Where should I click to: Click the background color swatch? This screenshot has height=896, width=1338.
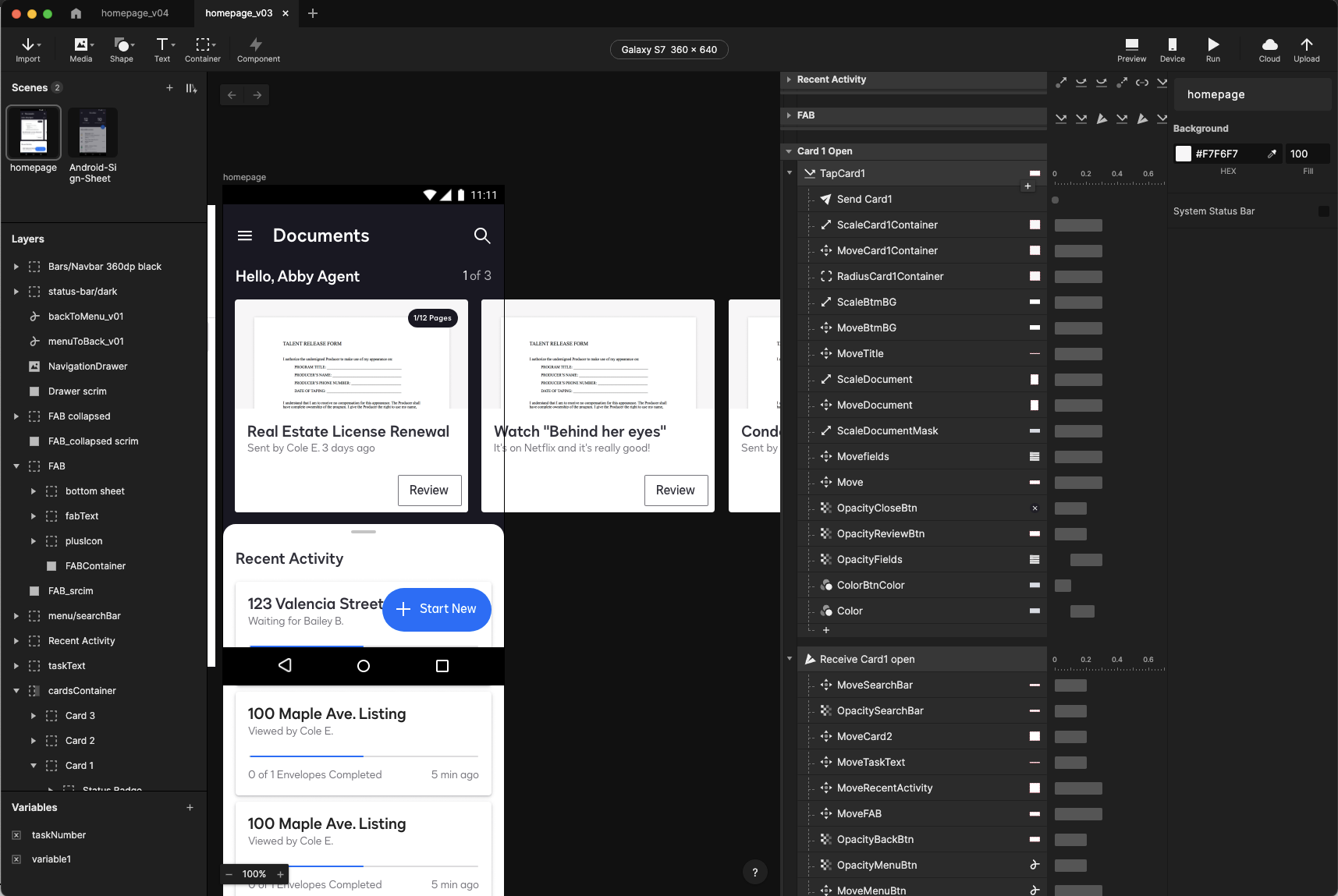tap(1184, 154)
